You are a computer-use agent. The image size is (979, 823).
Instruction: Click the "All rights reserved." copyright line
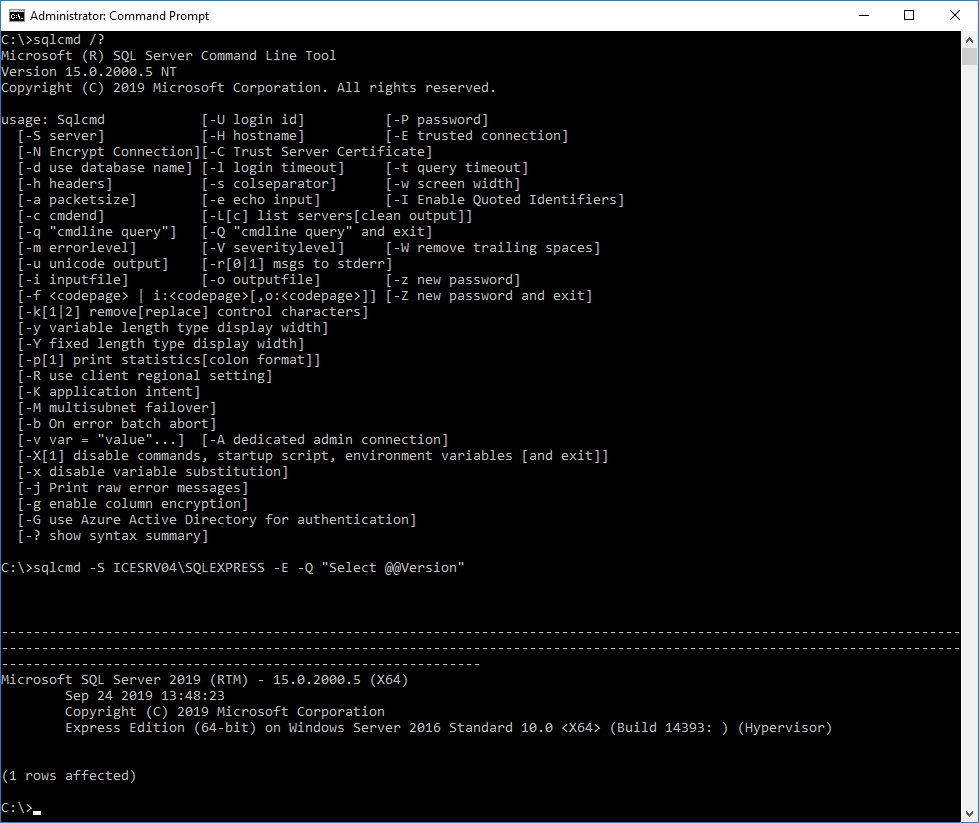[248, 88]
